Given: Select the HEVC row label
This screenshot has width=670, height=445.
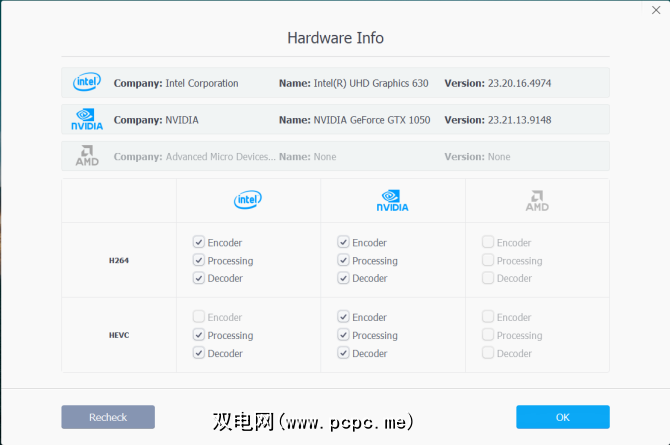Looking at the screenshot, I should [x=119, y=335].
